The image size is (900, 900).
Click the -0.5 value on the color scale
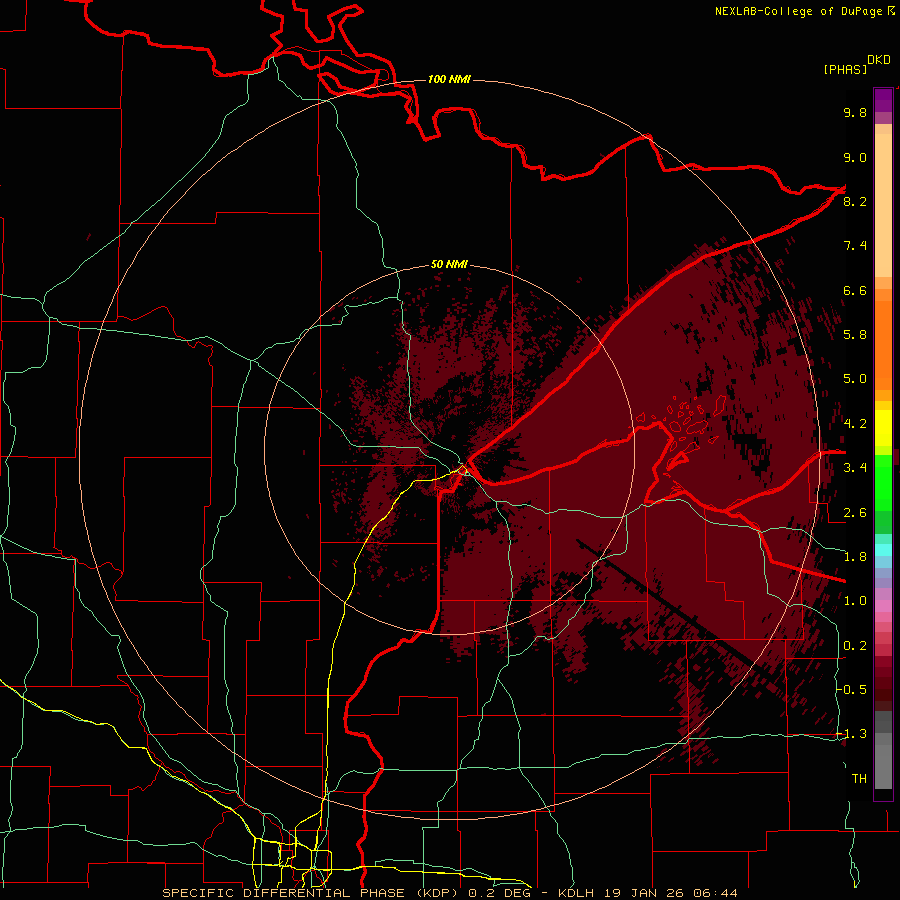(x=852, y=689)
